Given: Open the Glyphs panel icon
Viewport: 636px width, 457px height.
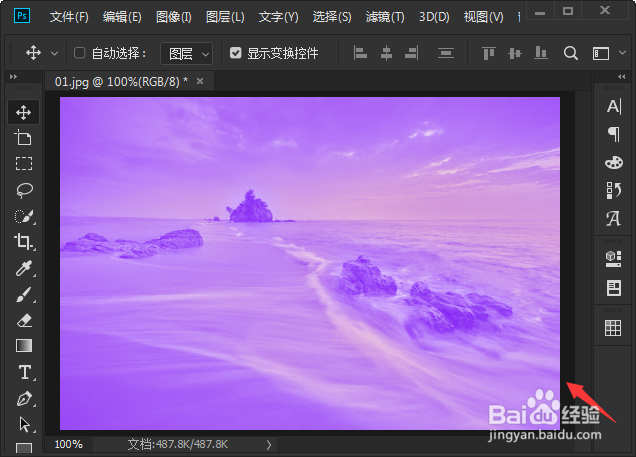Looking at the screenshot, I should [613, 219].
